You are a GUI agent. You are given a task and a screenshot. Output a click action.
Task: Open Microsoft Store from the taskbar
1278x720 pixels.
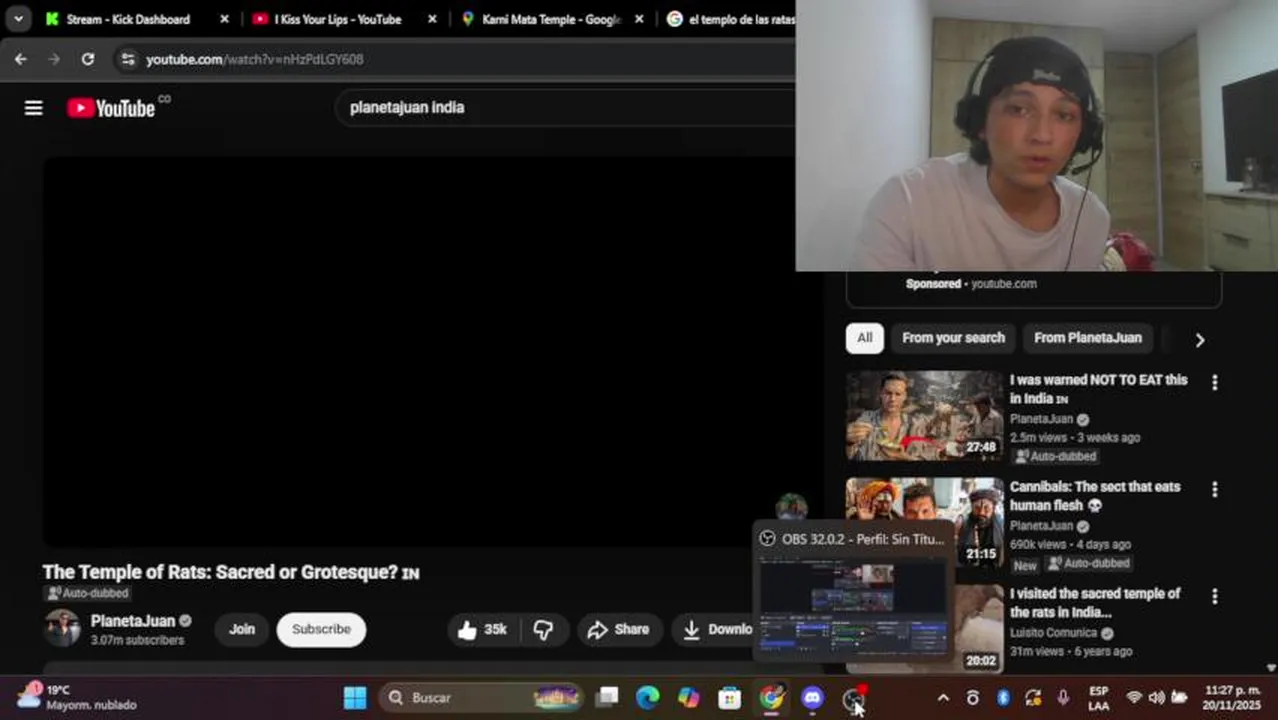click(x=730, y=697)
